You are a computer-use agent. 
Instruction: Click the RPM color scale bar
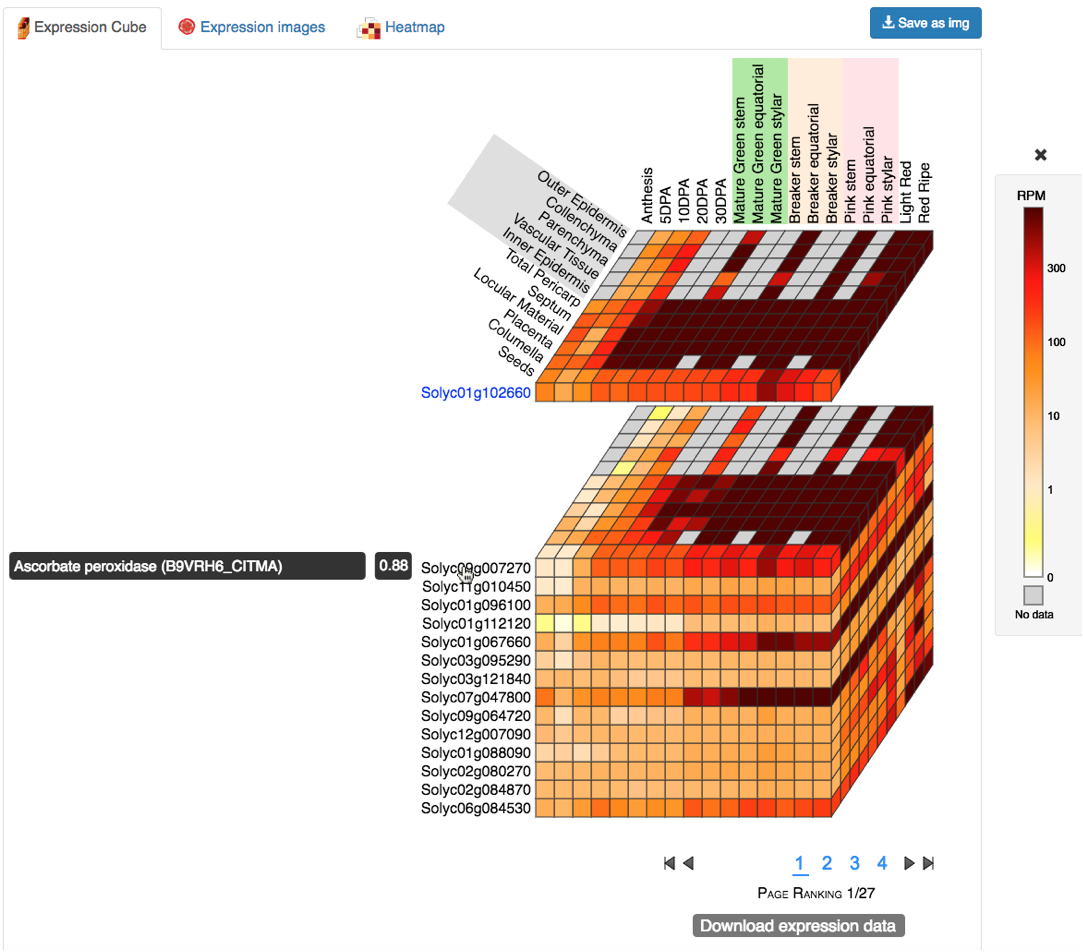(1033, 390)
